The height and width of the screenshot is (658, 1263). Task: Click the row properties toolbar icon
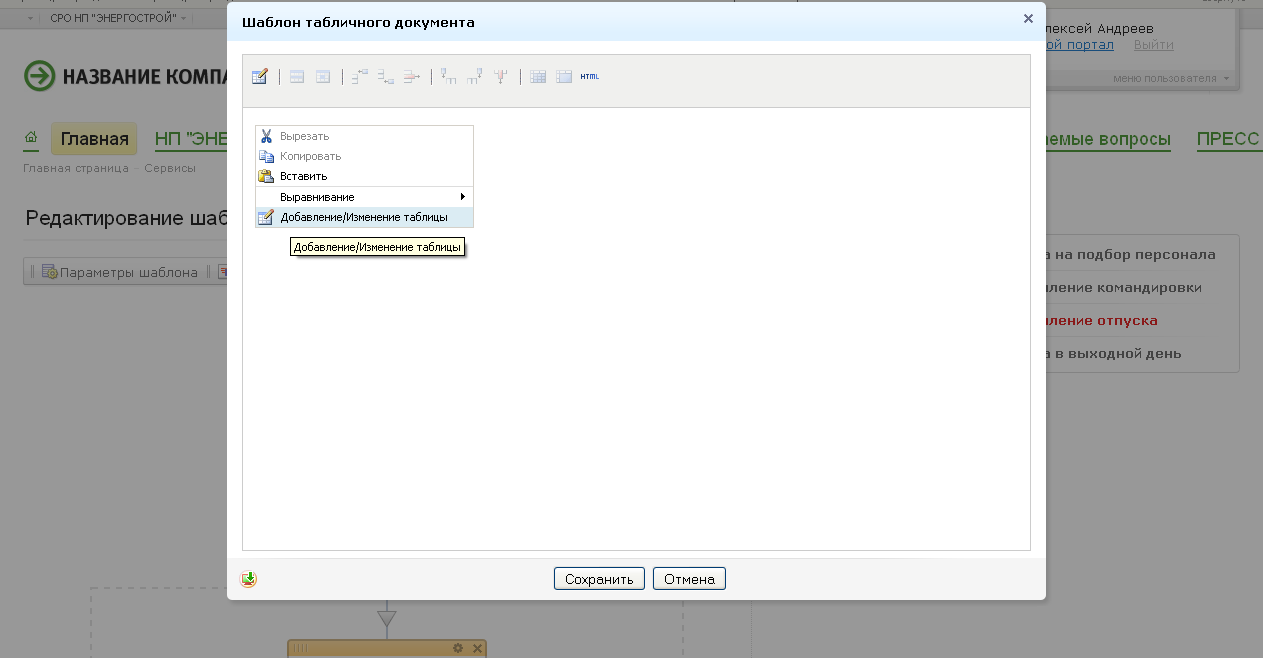click(x=297, y=77)
